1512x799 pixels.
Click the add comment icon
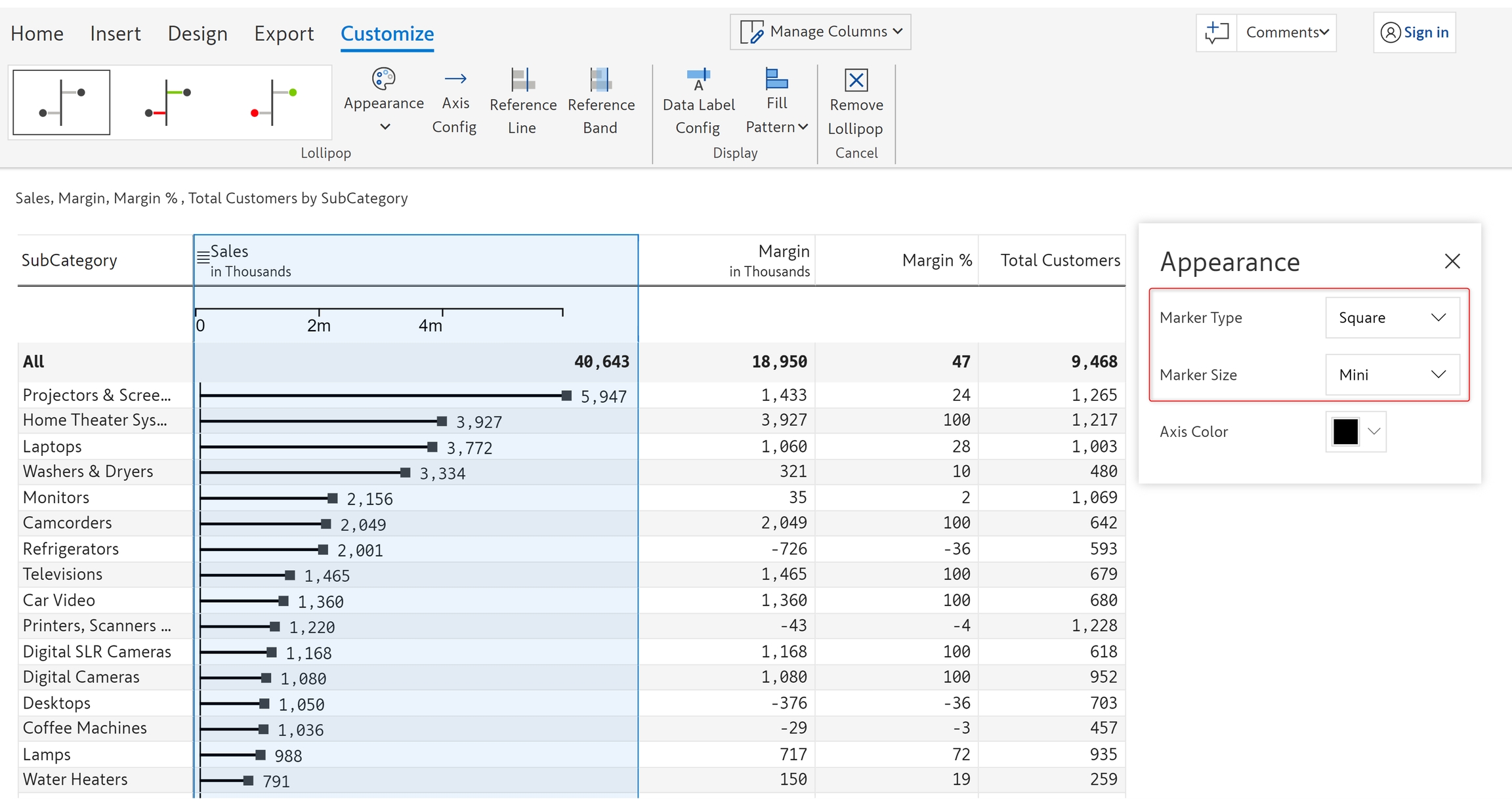[1217, 32]
